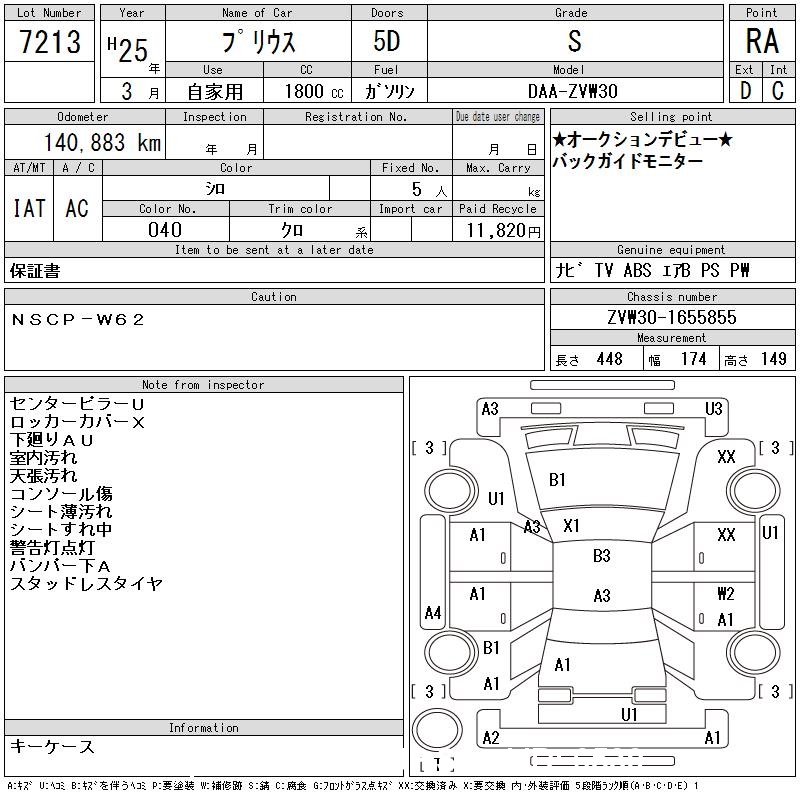Click the selling point "バックガイドモニター"

pyautogui.click(x=628, y=161)
